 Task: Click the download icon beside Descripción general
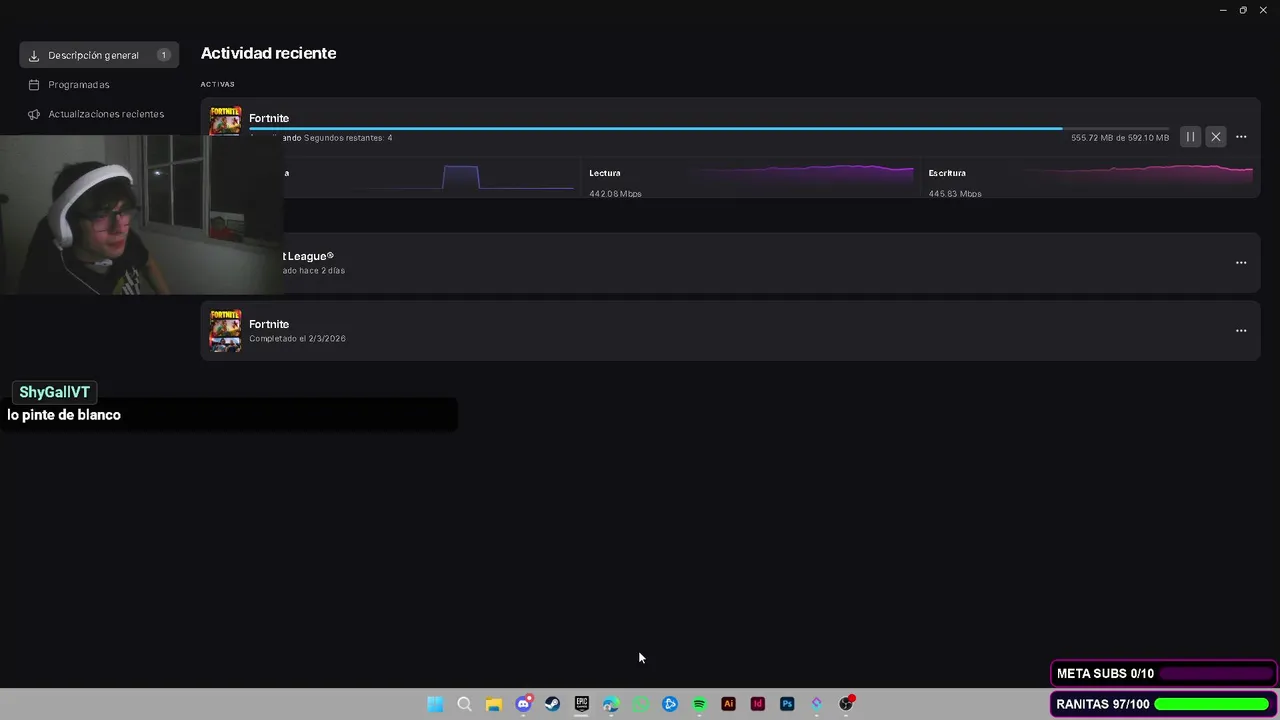[34, 55]
